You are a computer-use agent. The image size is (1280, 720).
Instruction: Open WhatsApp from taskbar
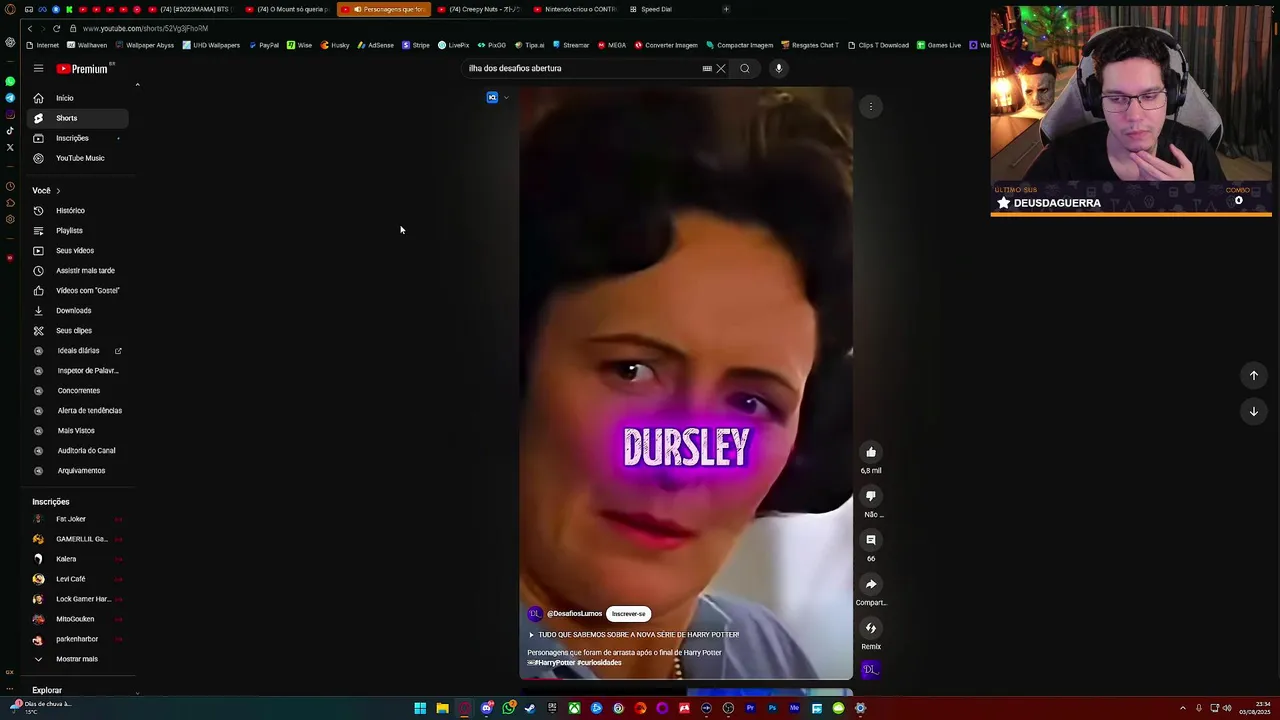click(x=509, y=708)
